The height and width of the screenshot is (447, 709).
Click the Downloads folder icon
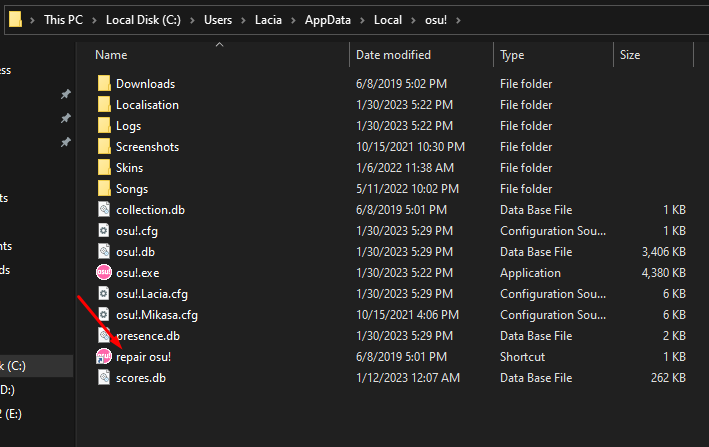point(104,84)
